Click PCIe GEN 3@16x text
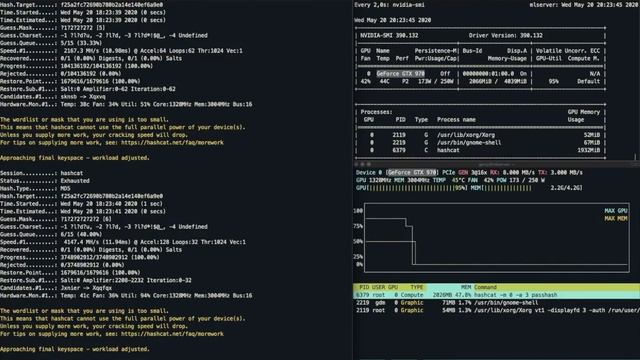This screenshot has width=640, height=360. coord(464,173)
